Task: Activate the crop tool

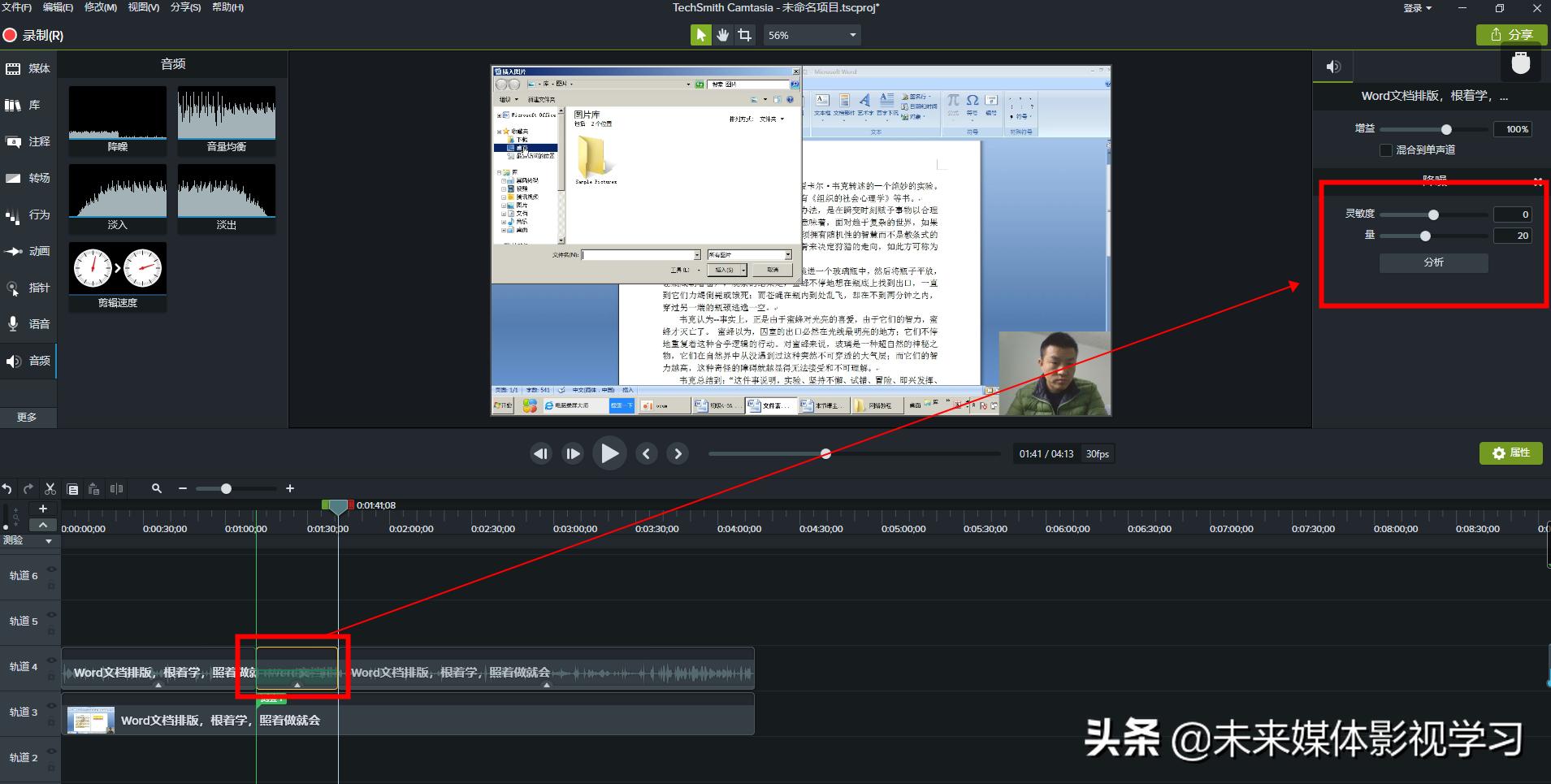Action: 744,35
